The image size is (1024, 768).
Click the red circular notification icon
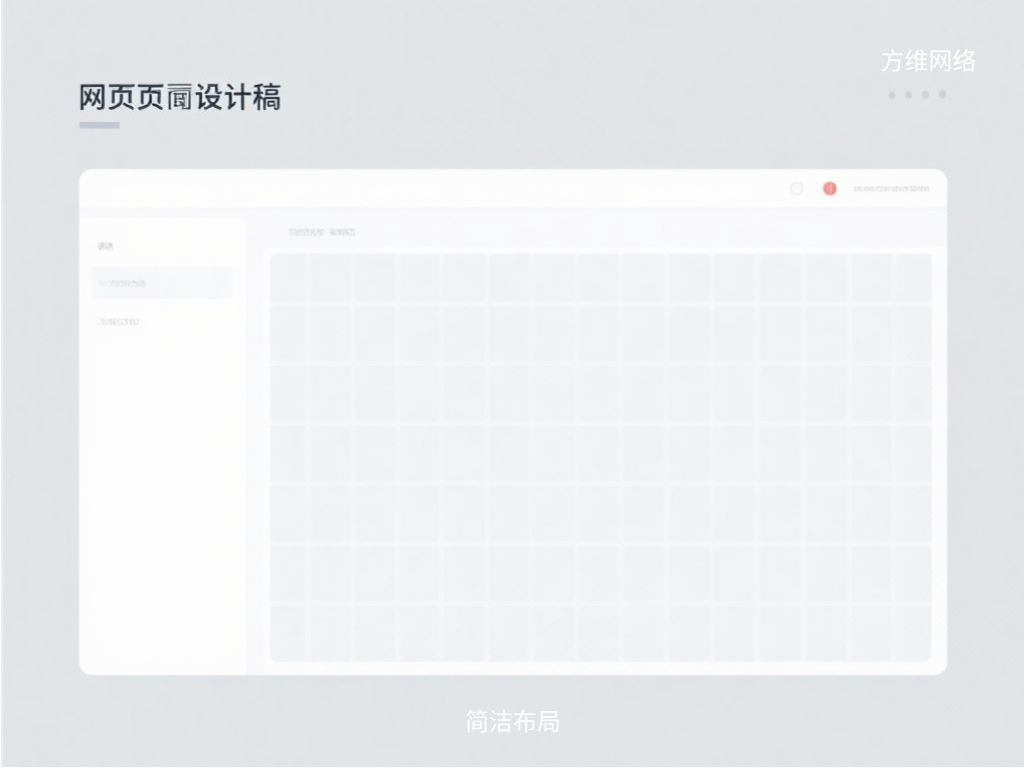tap(829, 189)
